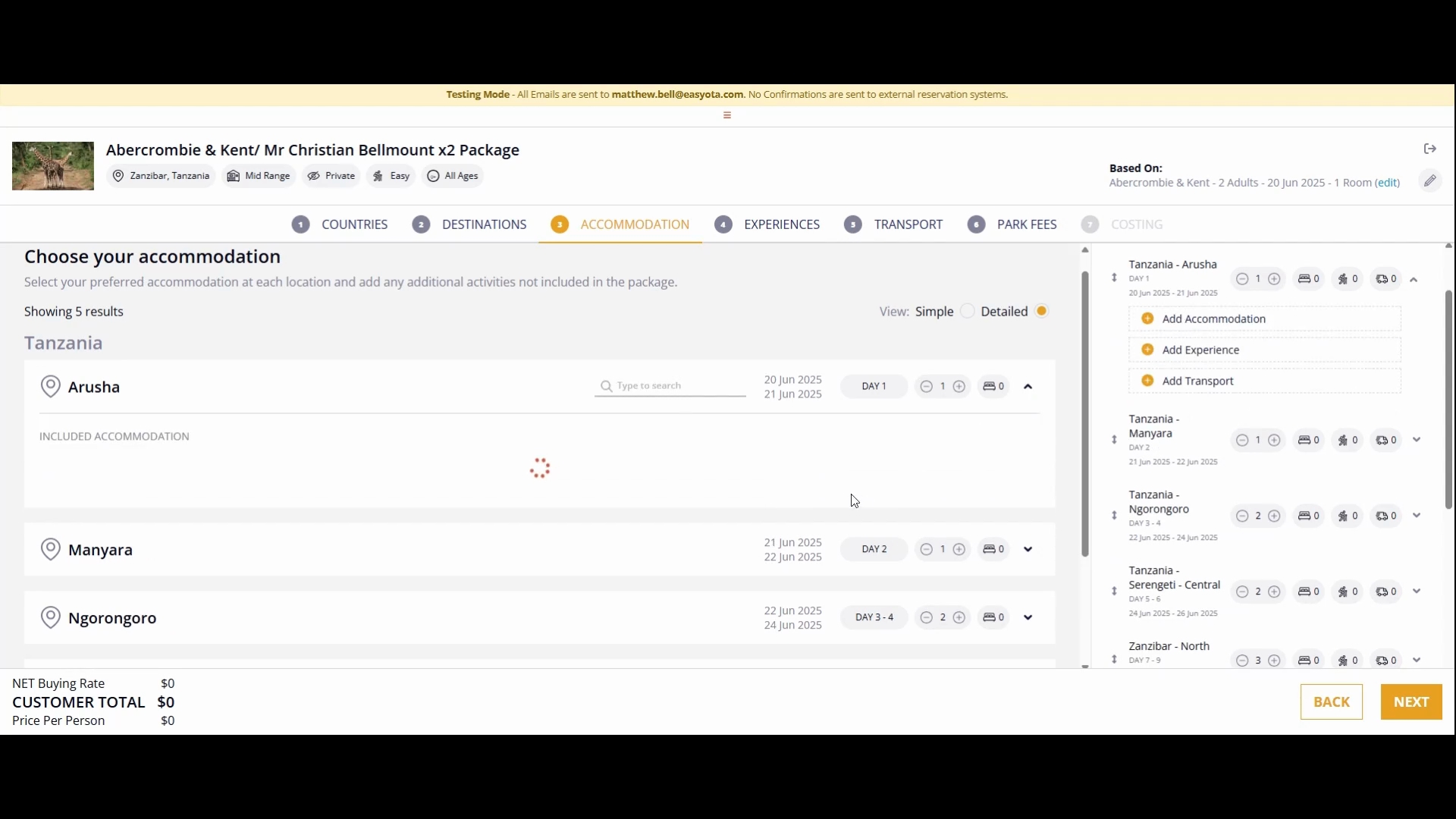This screenshot has height=819, width=1456.
Task: Go to the Destinations step
Action: tap(469, 224)
